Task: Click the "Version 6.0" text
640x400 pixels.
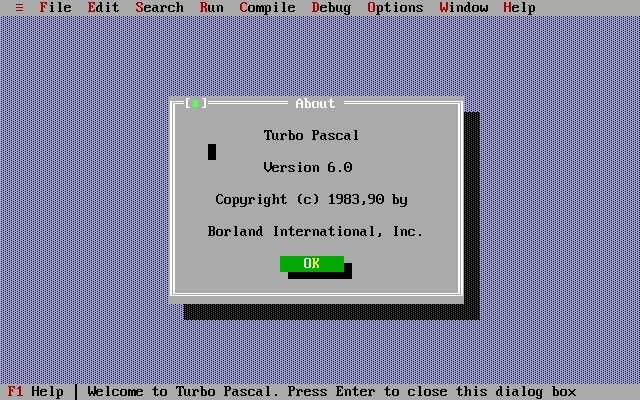Action: [308, 167]
